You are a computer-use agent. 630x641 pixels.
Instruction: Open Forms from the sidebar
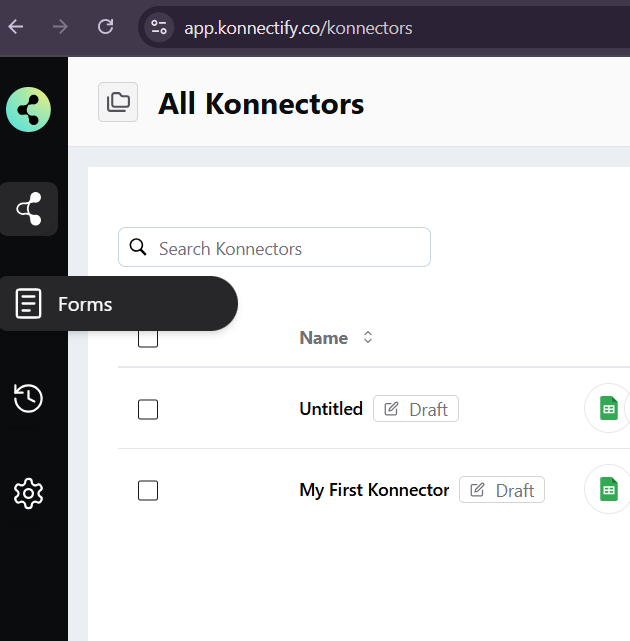(x=118, y=304)
